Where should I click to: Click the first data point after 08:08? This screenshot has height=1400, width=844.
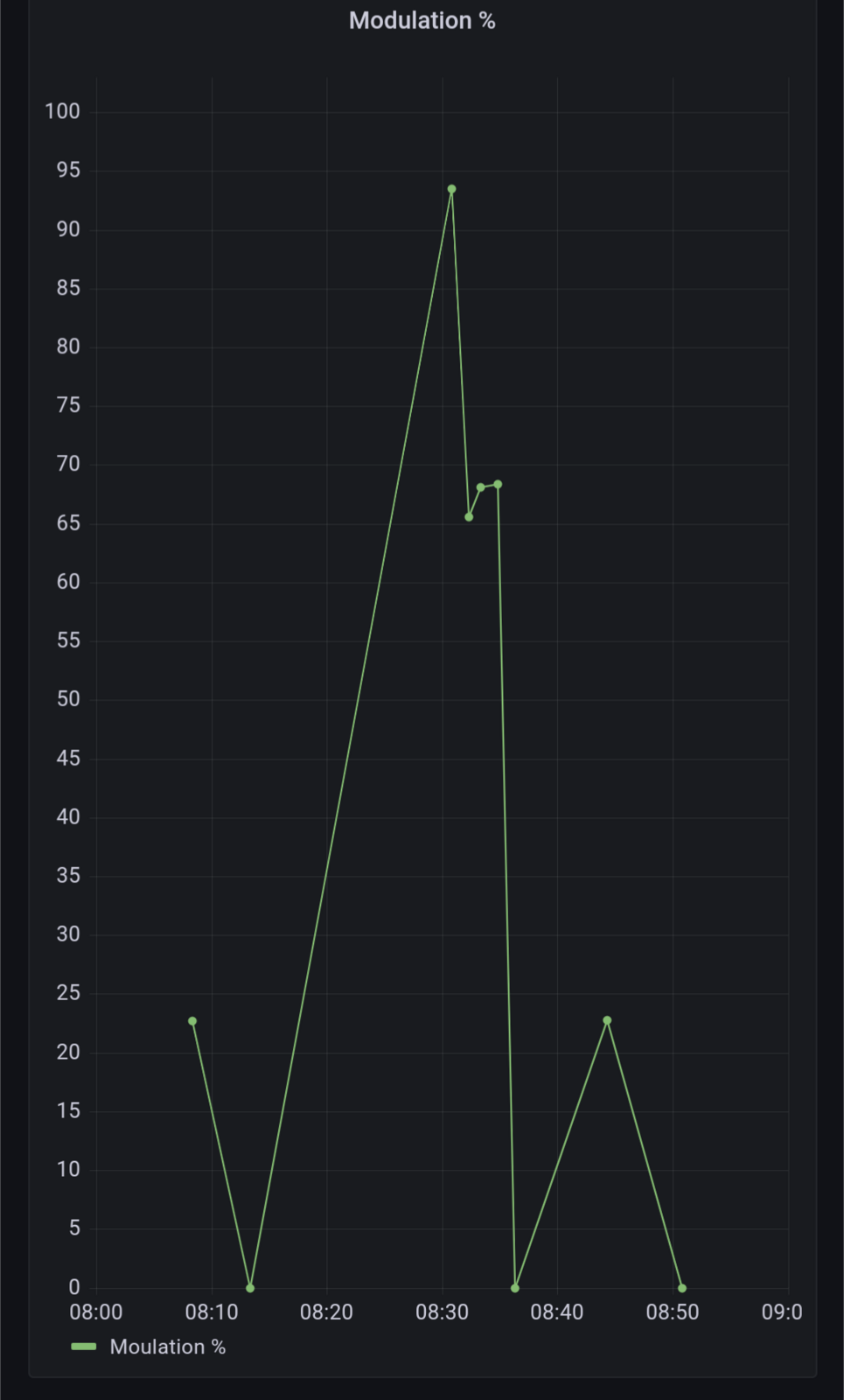tap(192, 1021)
